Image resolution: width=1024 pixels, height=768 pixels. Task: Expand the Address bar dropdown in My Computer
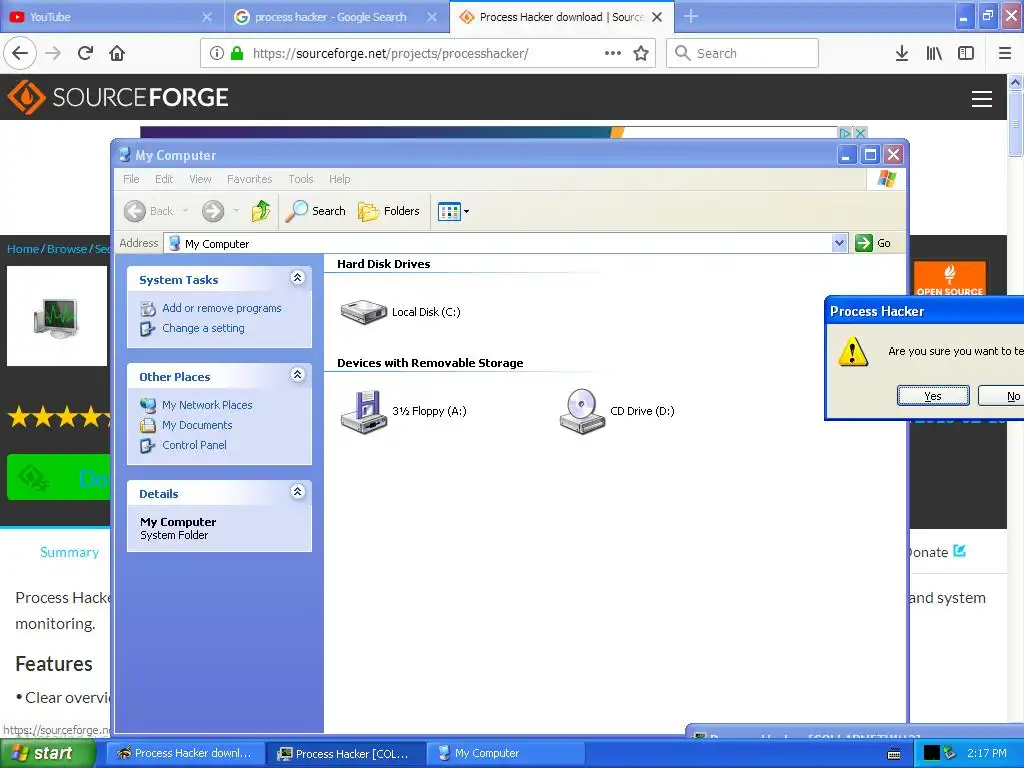[x=839, y=243]
